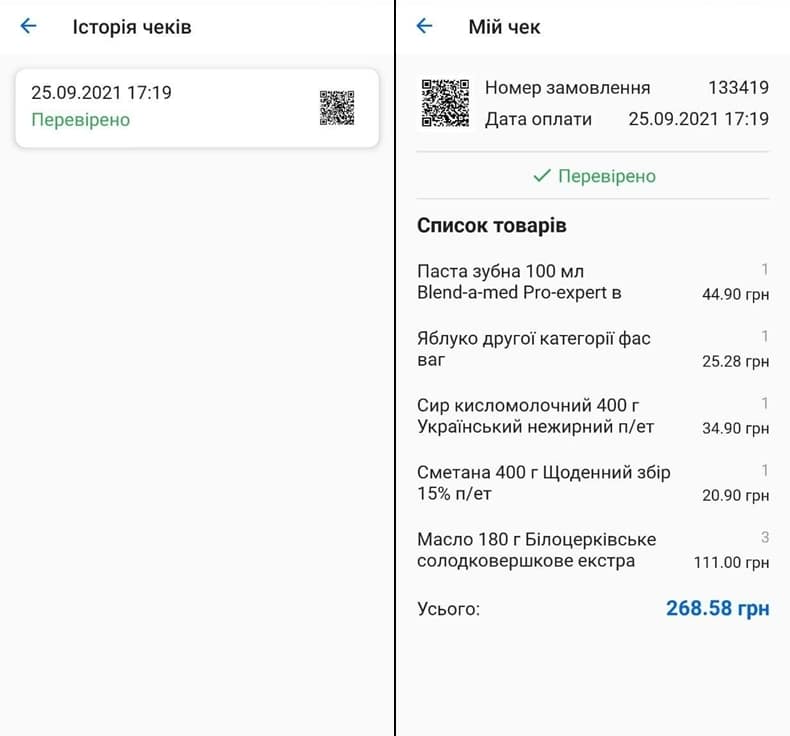Tap the total amount 268.58 грн
Screen dimensions: 790x736
[717, 608]
